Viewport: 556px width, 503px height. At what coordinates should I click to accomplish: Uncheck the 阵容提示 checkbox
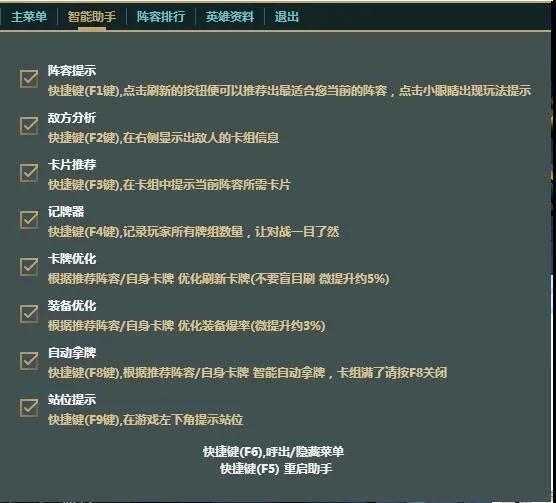point(29,78)
